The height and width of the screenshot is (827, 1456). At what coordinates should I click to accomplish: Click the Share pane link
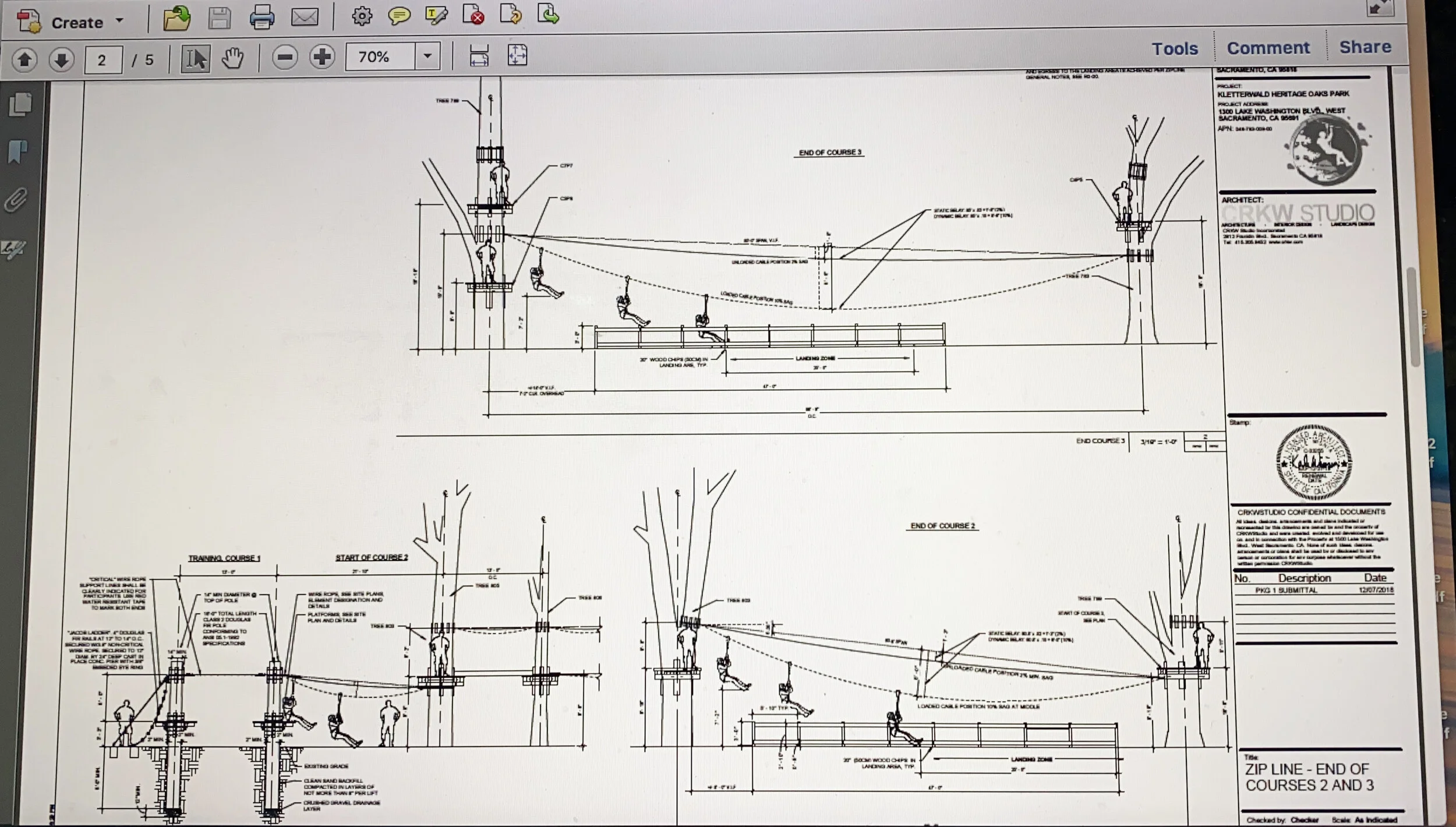coord(1365,47)
